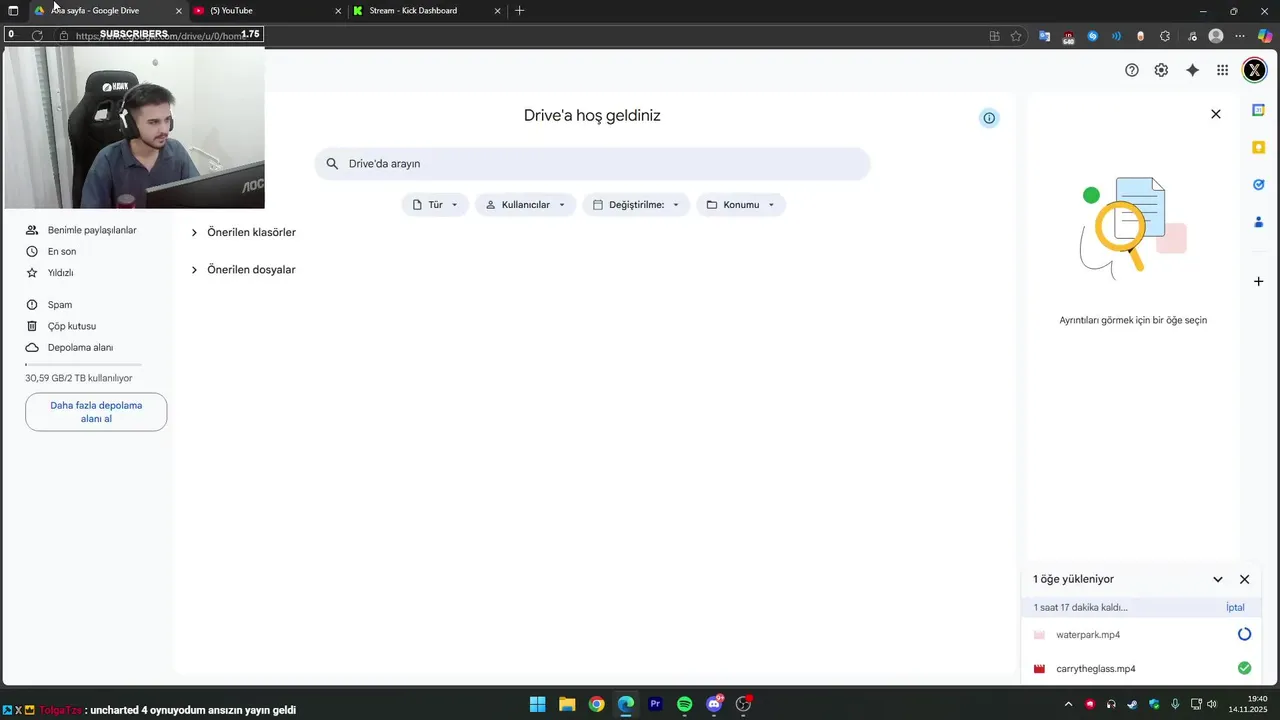
Task: Open the Windows Start menu
Action: click(x=537, y=704)
